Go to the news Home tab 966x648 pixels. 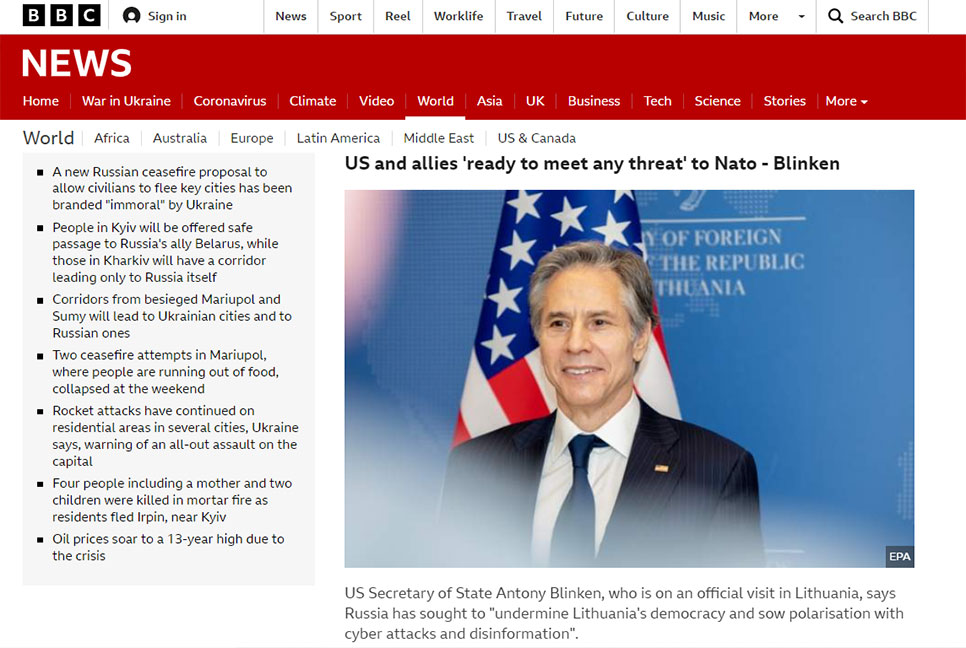[x=41, y=101]
